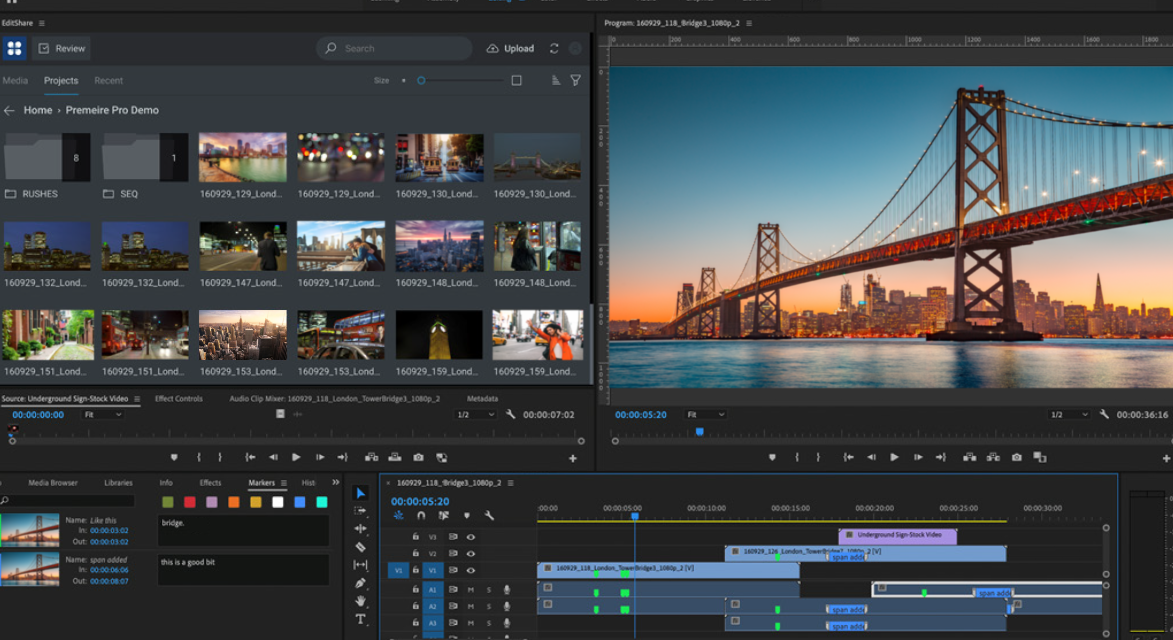This screenshot has height=640, width=1173.
Task: Click Export Frame camera in Source monitor
Action: click(x=418, y=457)
